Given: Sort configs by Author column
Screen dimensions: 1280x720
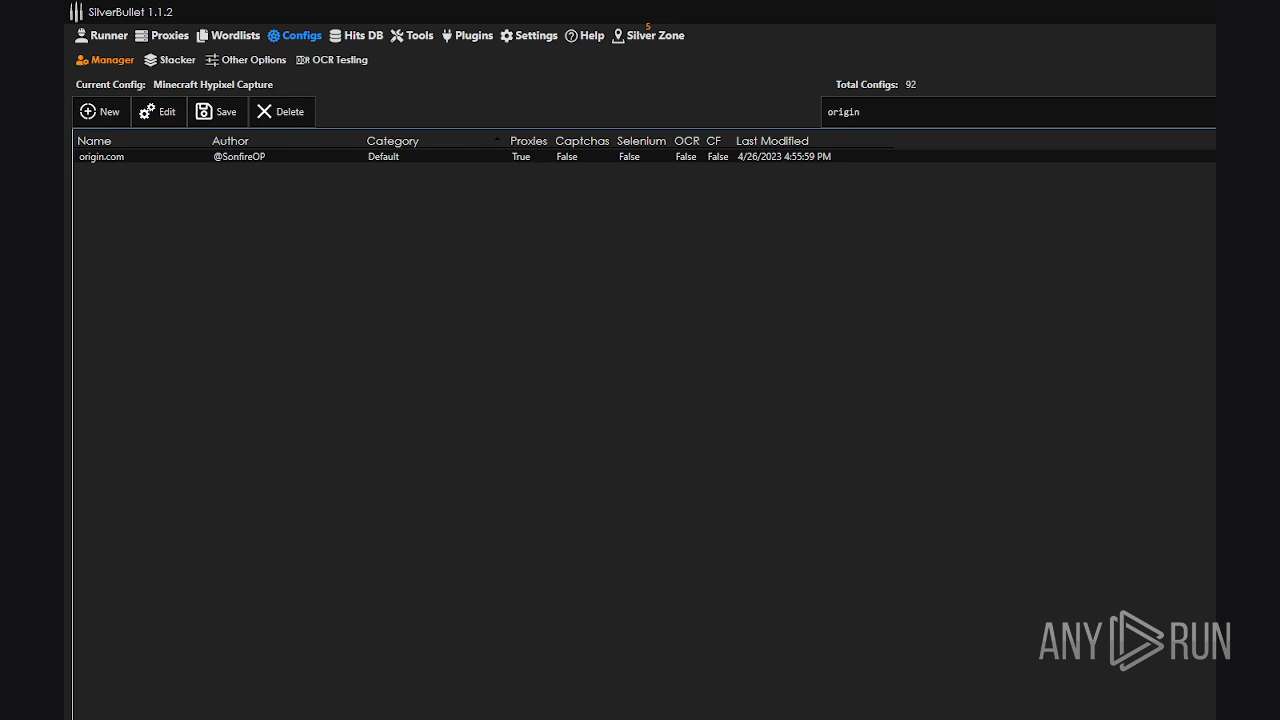Looking at the screenshot, I should pyautogui.click(x=230, y=141).
